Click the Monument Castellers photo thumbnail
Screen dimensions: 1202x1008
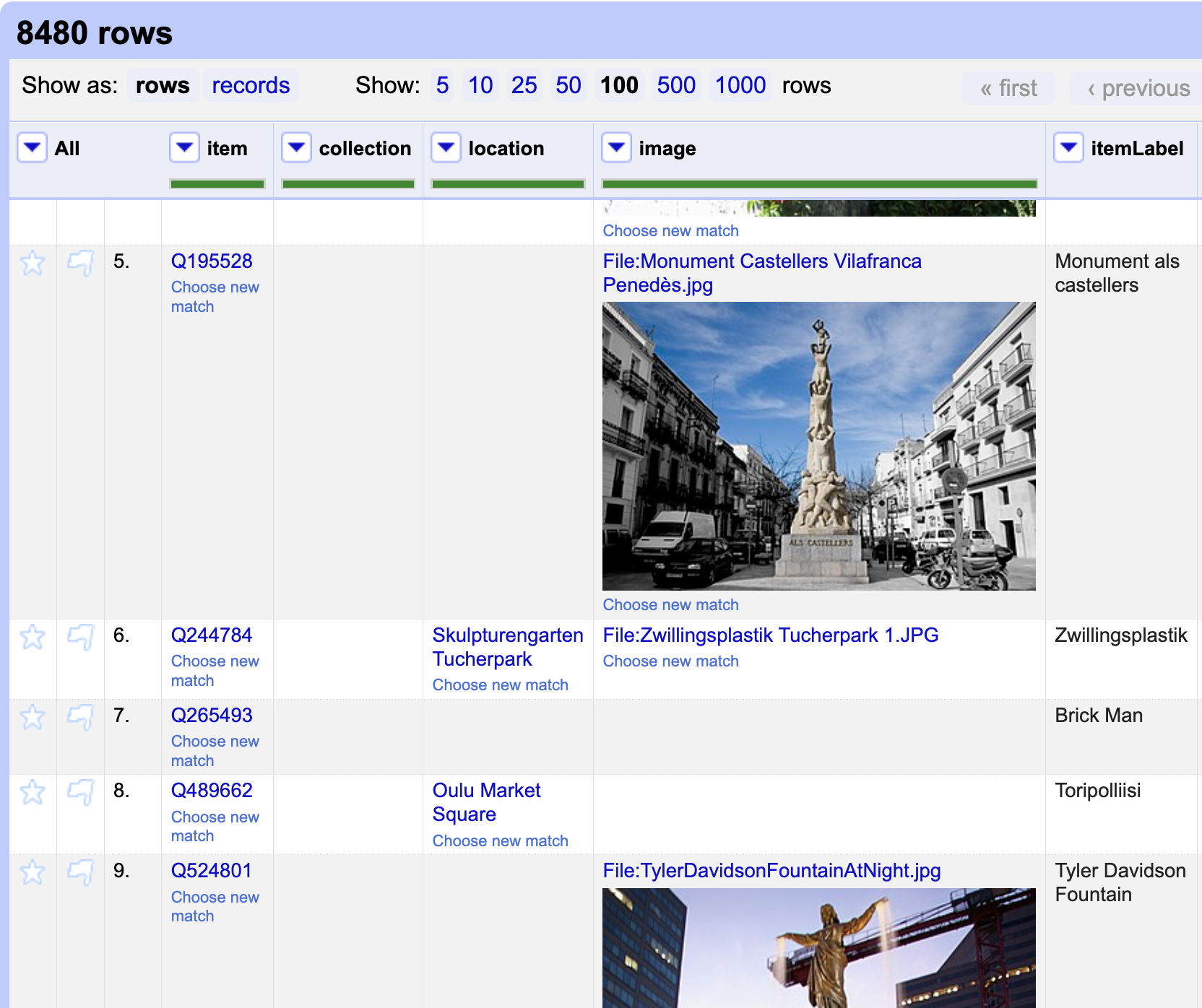pyautogui.click(x=819, y=446)
